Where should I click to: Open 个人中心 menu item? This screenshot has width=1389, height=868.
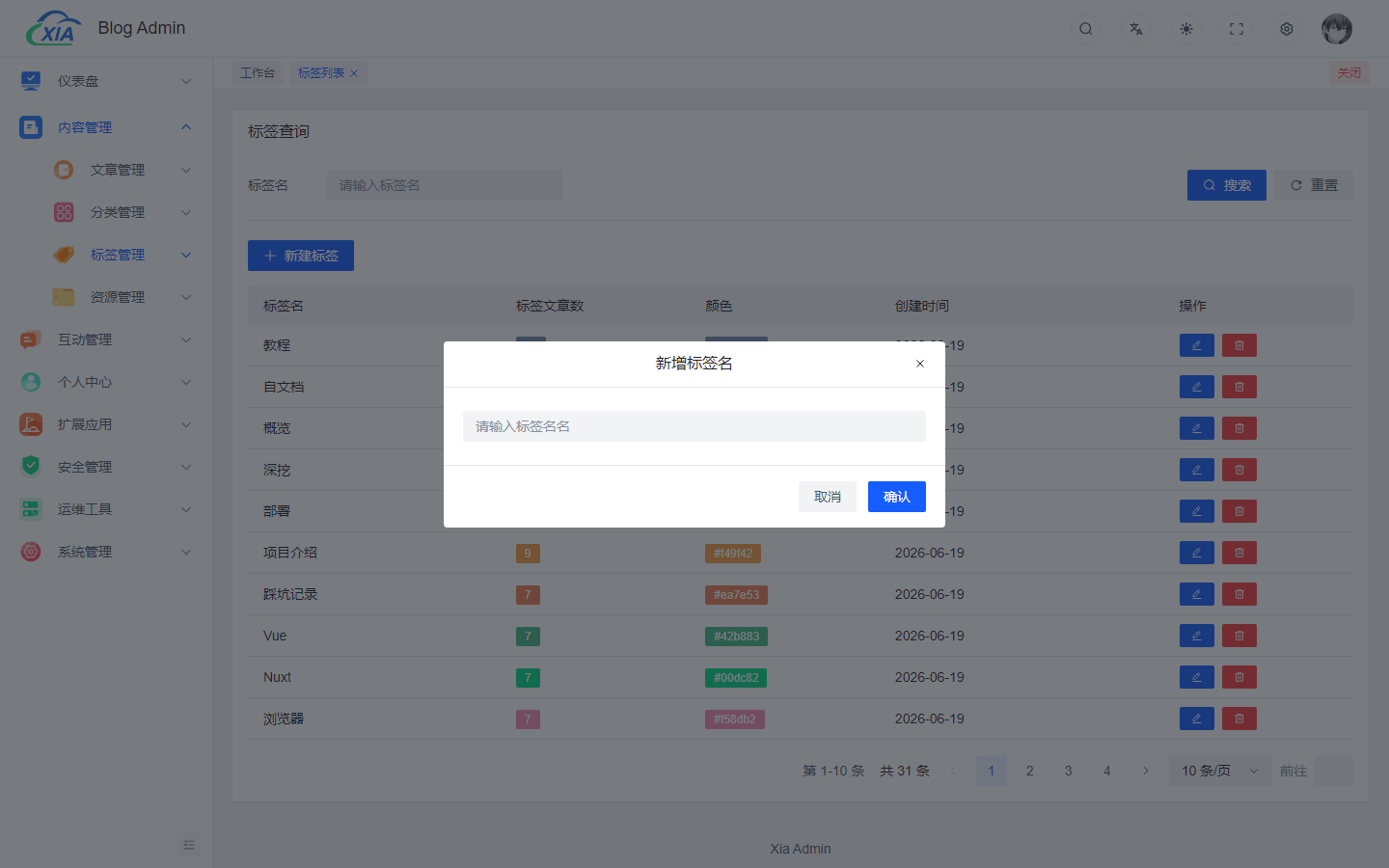pos(106,382)
